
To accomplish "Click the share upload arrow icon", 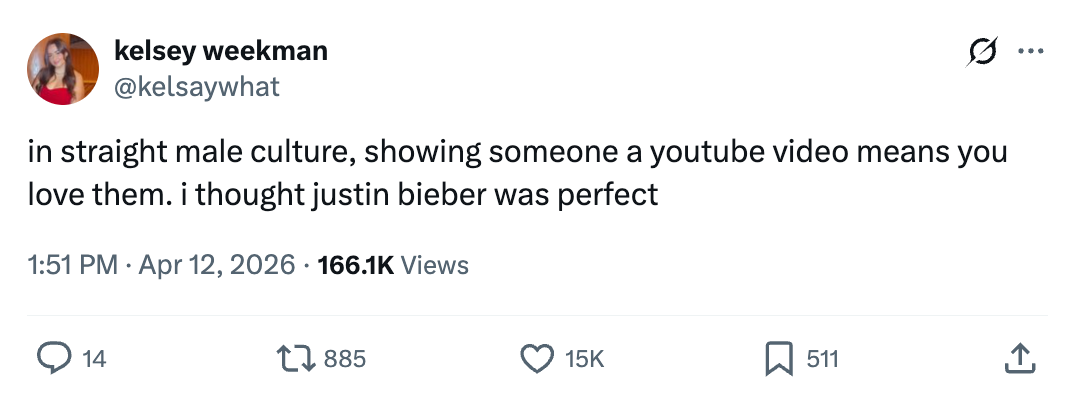I will click(1017, 358).
